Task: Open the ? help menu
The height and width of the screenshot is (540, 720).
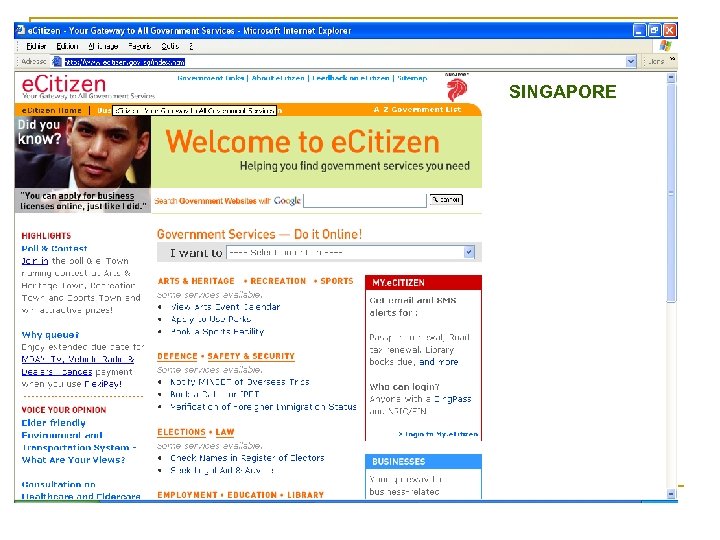Action: pyautogui.click(x=191, y=46)
